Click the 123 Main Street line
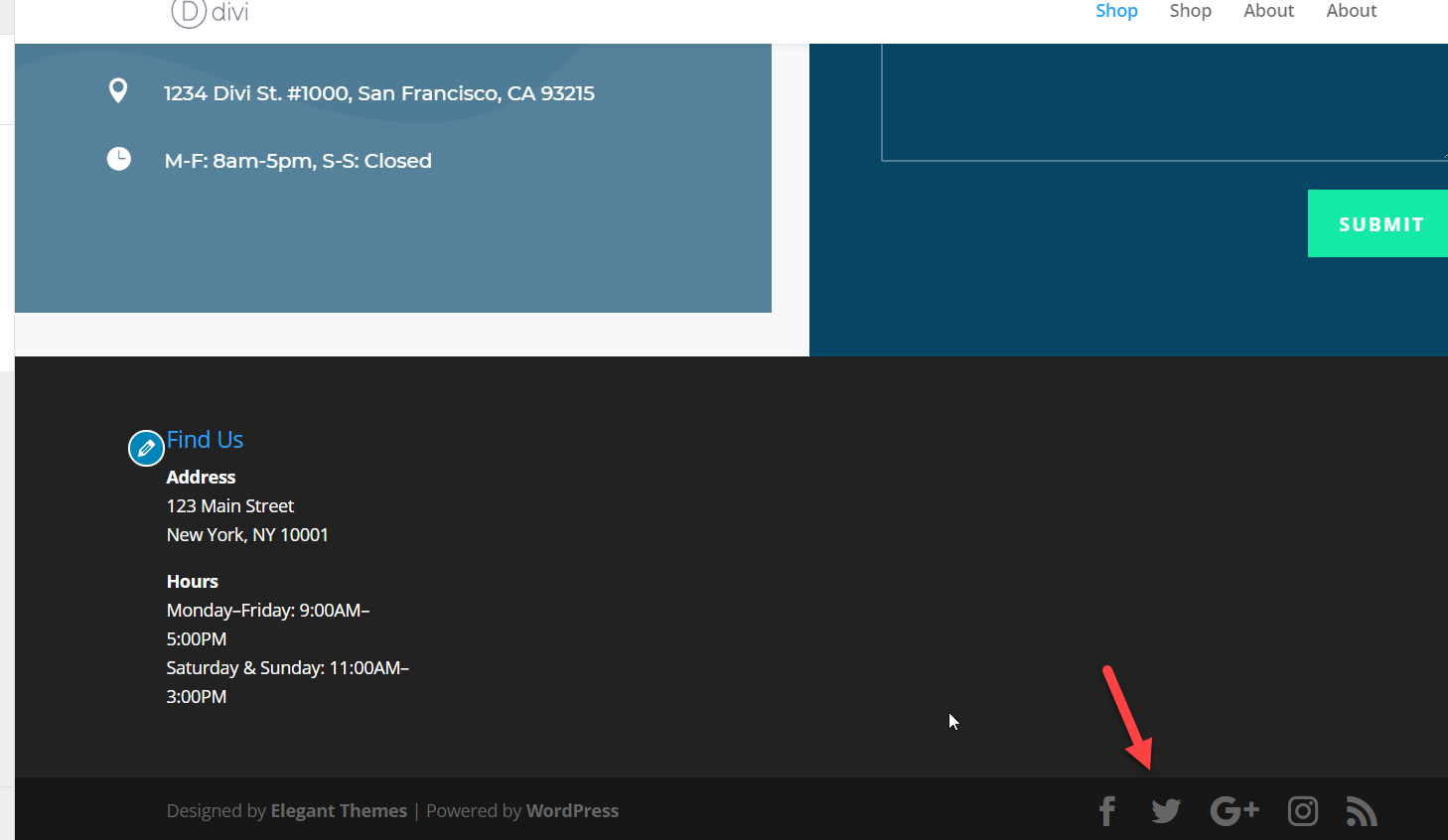Image resolution: width=1448 pixels, height=840 pixels. [x=230, y=506]
